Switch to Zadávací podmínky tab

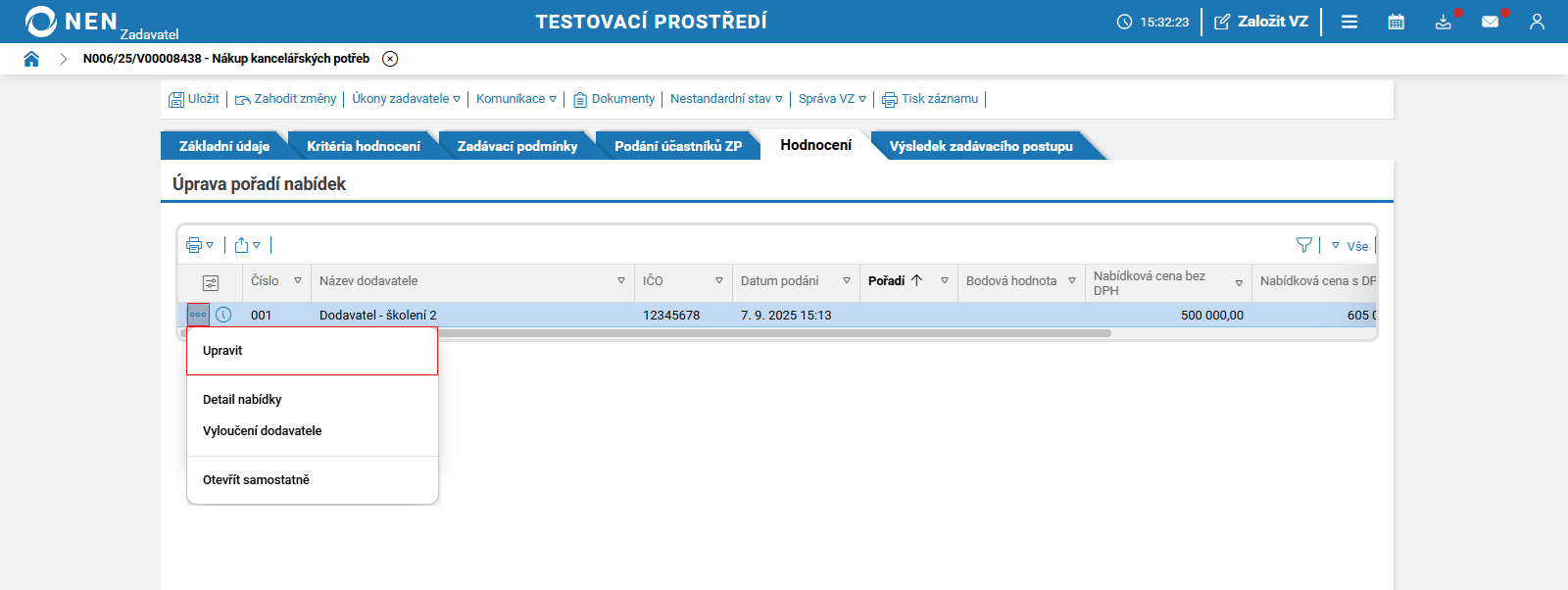click(517, 146)
